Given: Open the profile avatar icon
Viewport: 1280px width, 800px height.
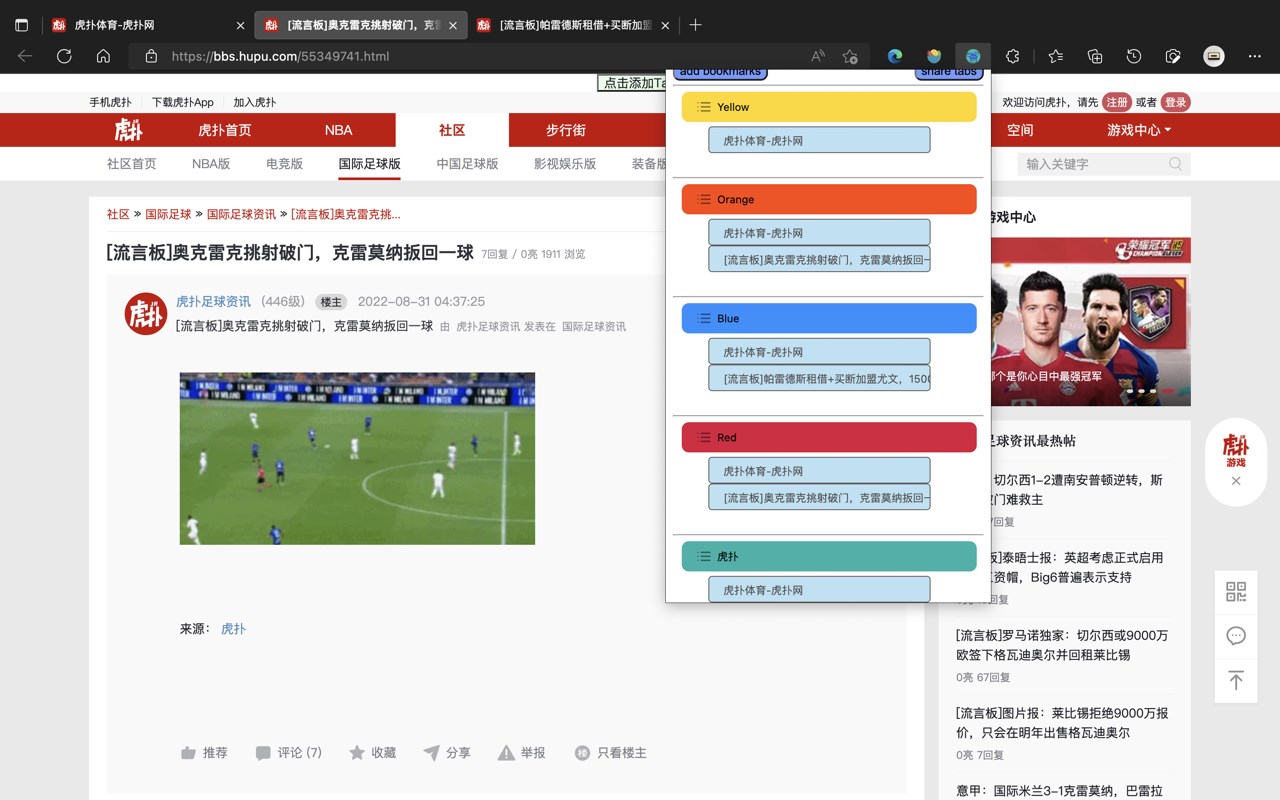Looking at the screenshot, I should [1214, 56].
